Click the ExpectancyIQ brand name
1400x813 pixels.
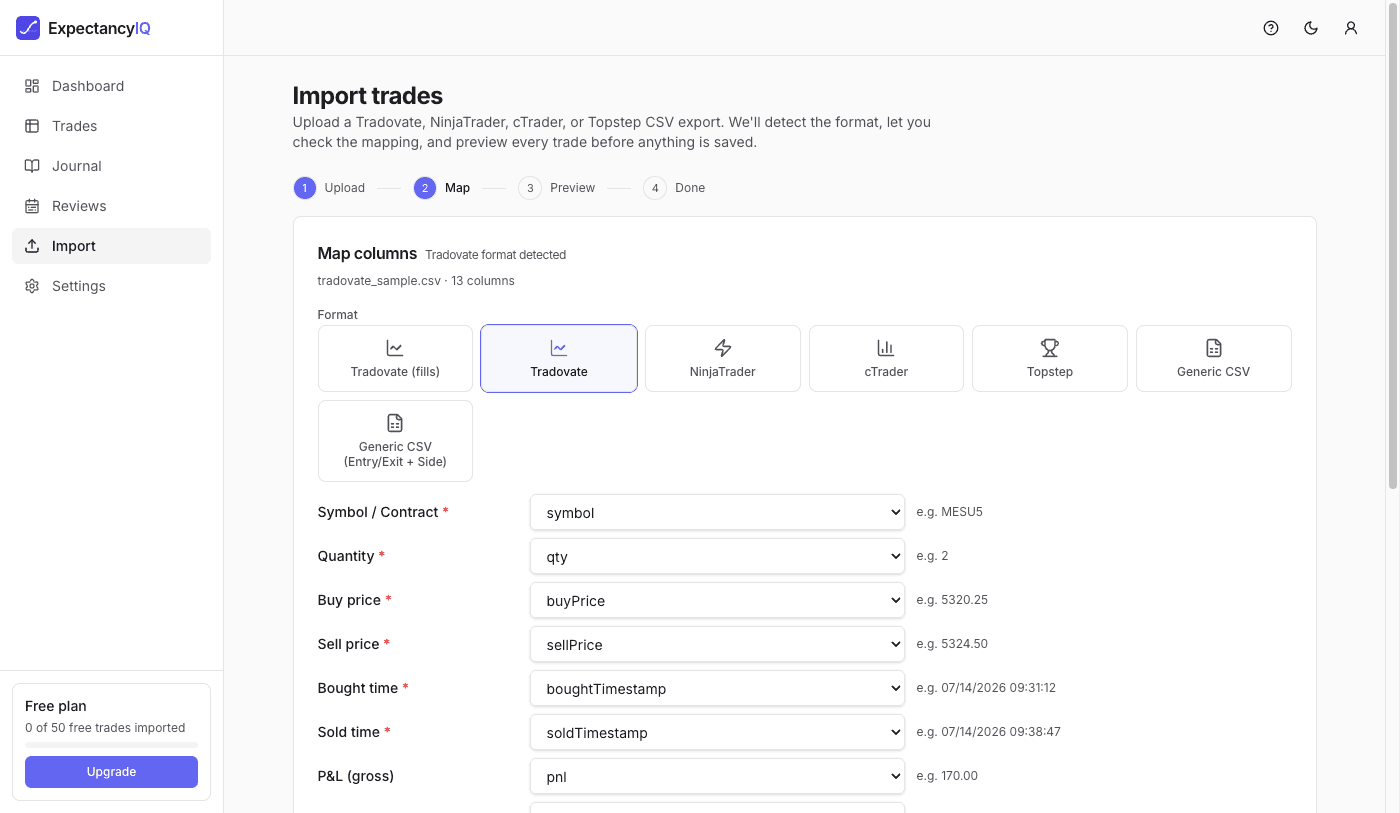click(99, 28)
